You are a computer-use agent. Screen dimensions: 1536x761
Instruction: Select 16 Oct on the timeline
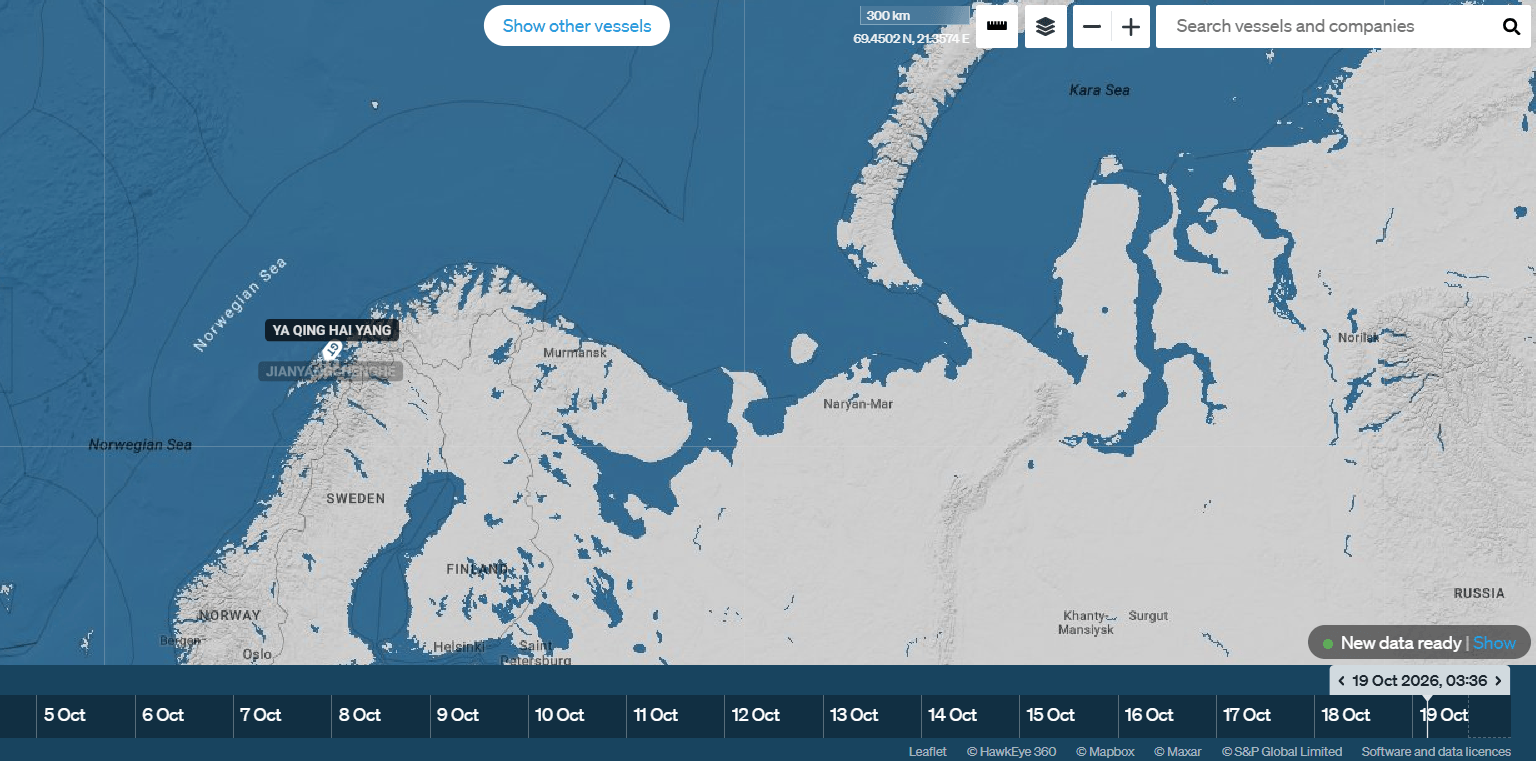[x=1149, y=715]
